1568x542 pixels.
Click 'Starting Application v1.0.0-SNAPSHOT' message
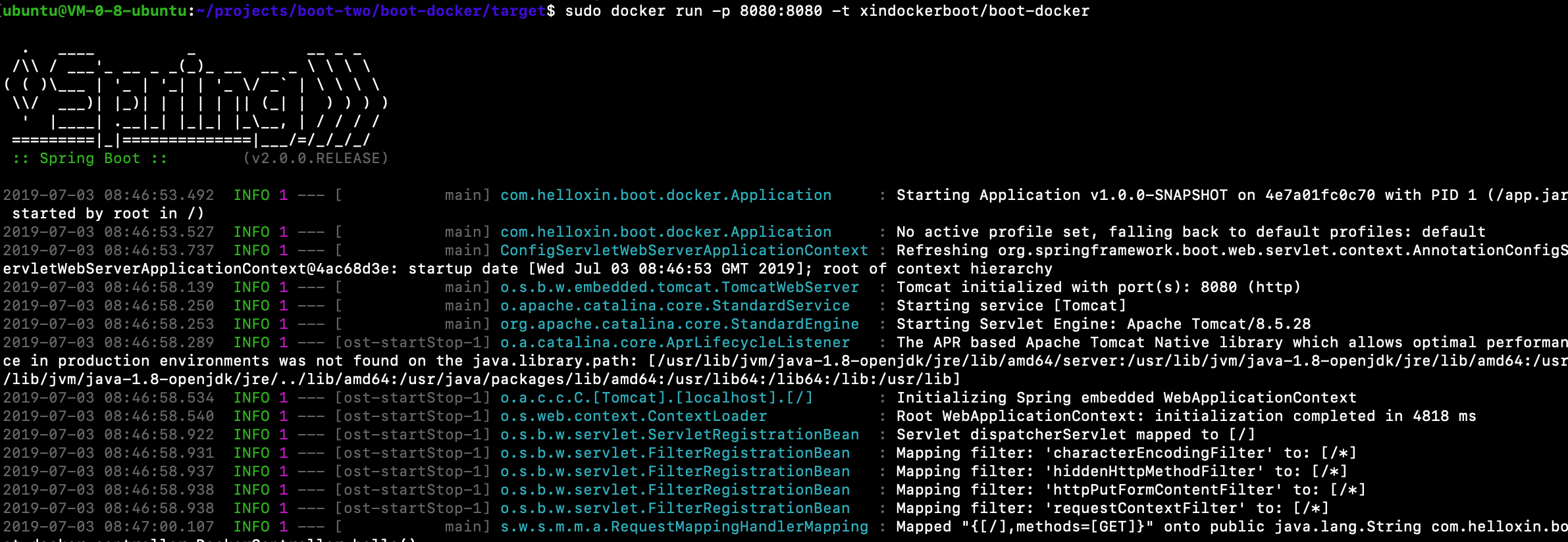coord(1062,195)
